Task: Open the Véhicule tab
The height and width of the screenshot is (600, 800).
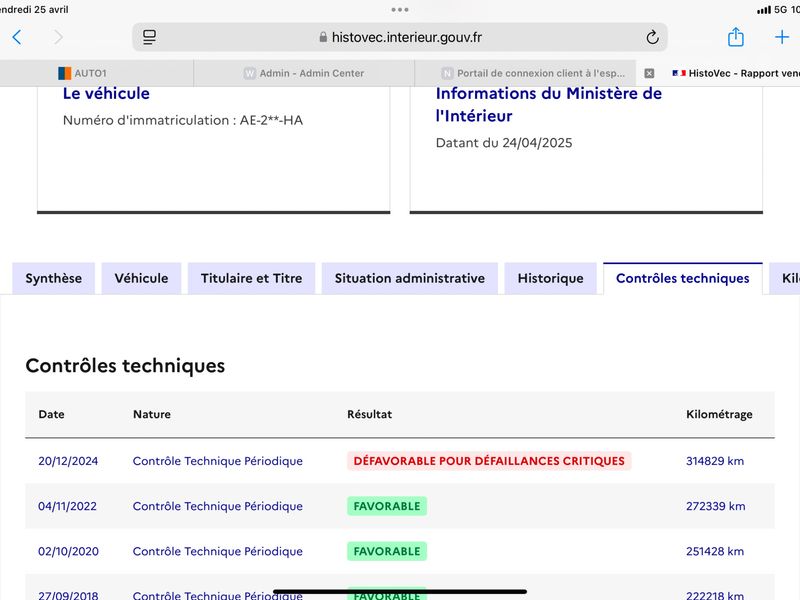Action: (141, 279)
